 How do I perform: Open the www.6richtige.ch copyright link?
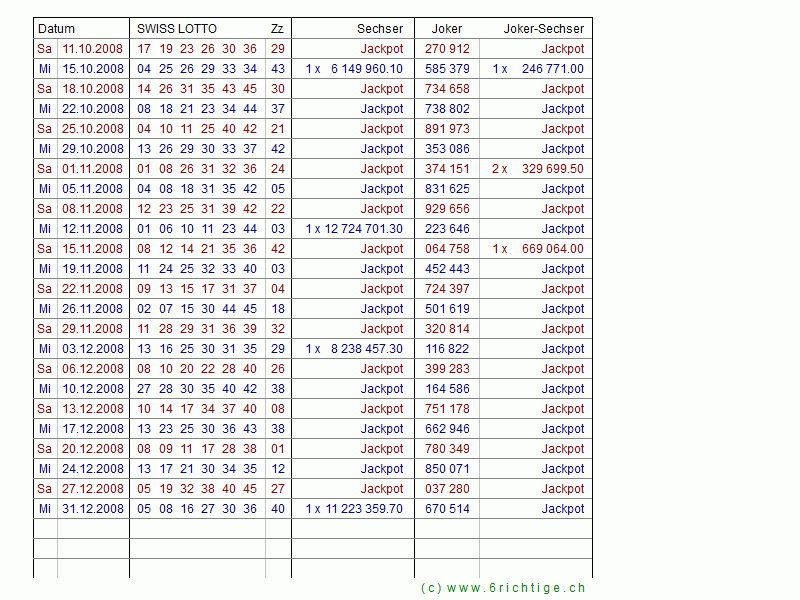[503, 588]
